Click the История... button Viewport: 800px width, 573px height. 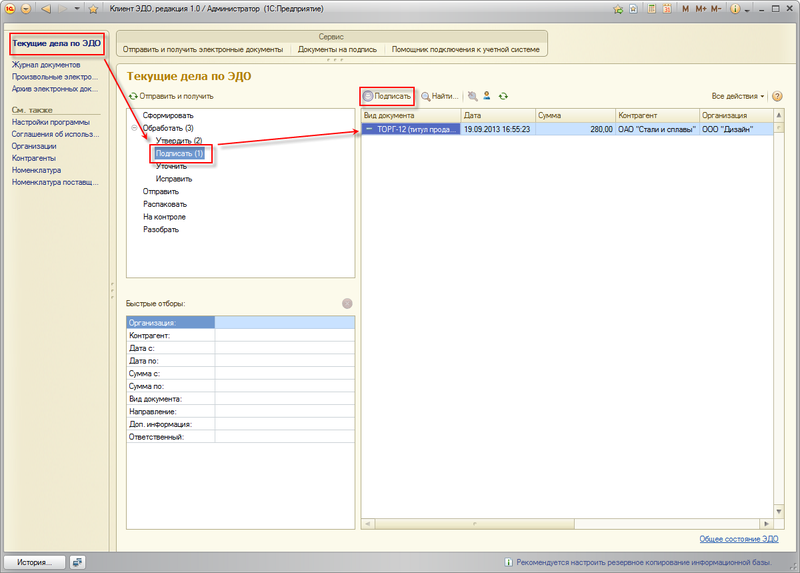tap(35, 562)
